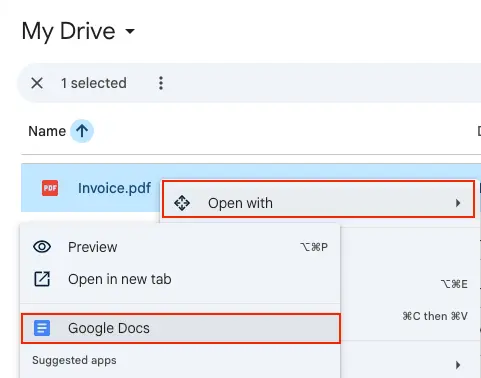The height and width of the screenshot is (378, 481).
Task: Click the My Drive heading
Action: pos(68,31)
